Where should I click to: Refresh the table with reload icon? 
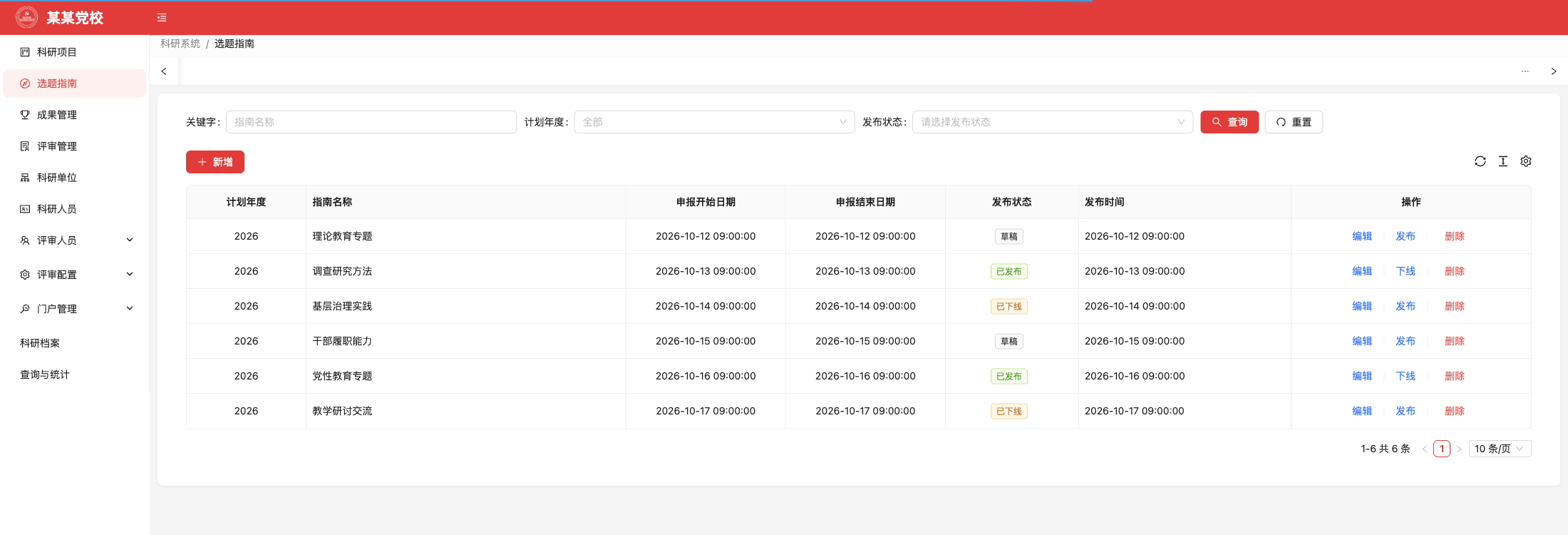(x=1480, y=161)
